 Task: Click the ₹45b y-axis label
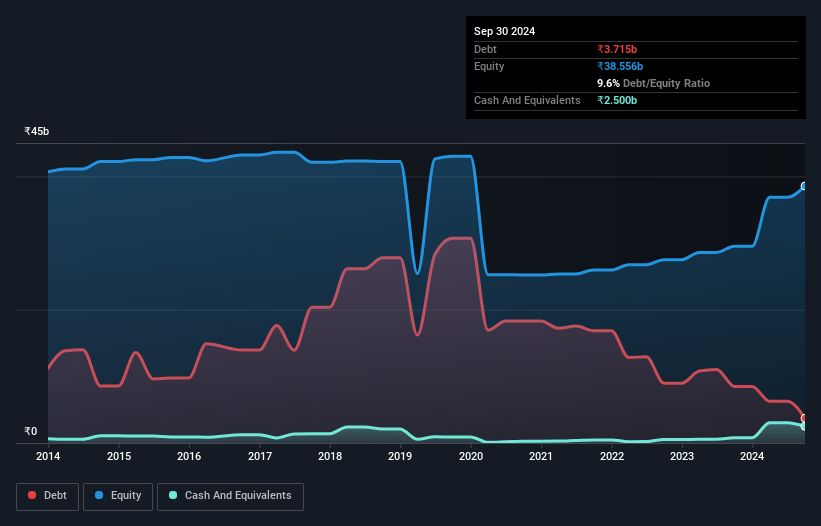(37, 131)
